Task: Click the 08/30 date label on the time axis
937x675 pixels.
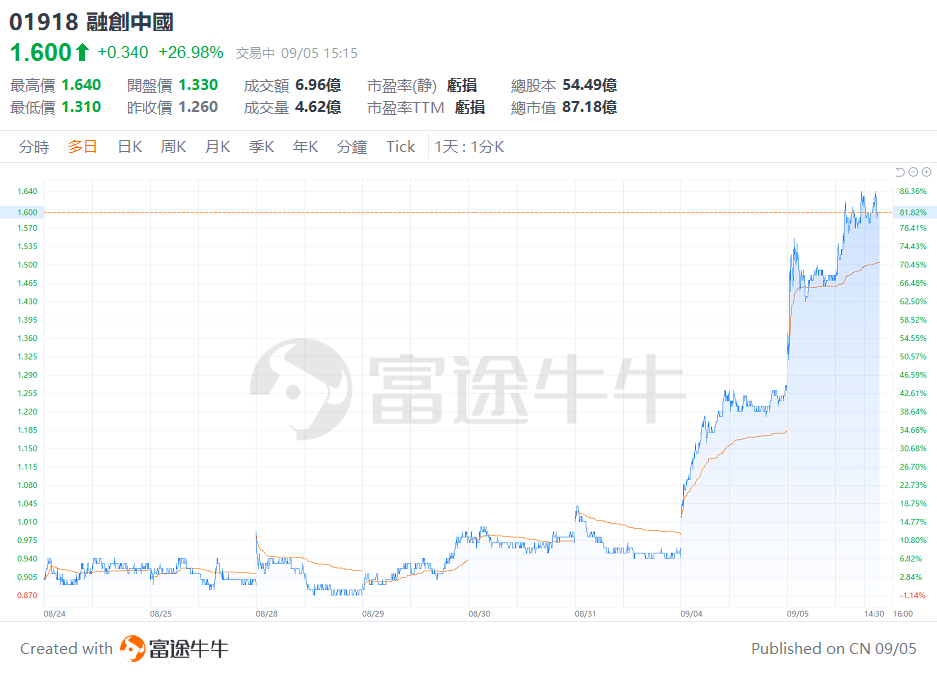Action: [x=479, y=614]
